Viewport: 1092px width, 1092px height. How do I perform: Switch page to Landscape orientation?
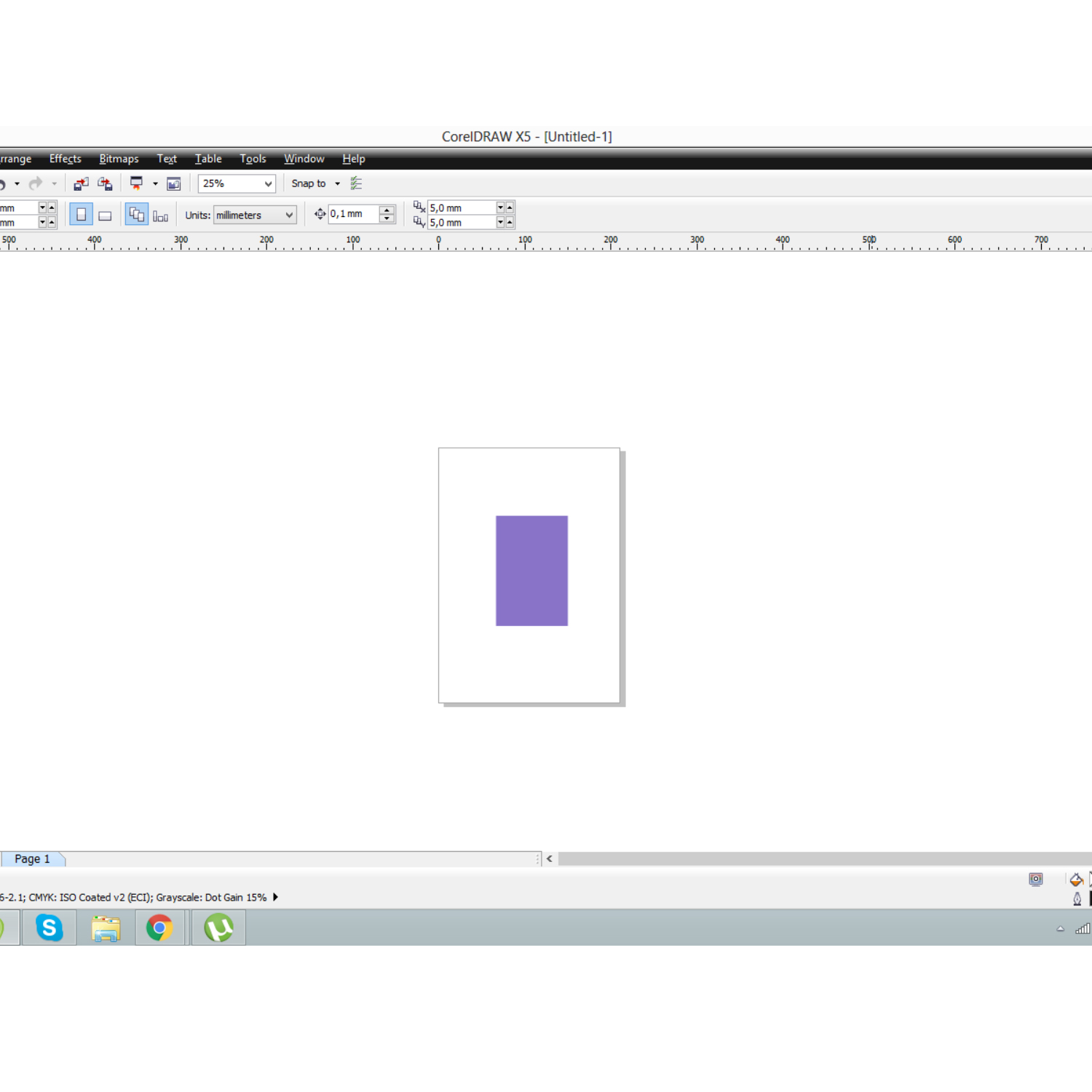(x=105, y=215)
